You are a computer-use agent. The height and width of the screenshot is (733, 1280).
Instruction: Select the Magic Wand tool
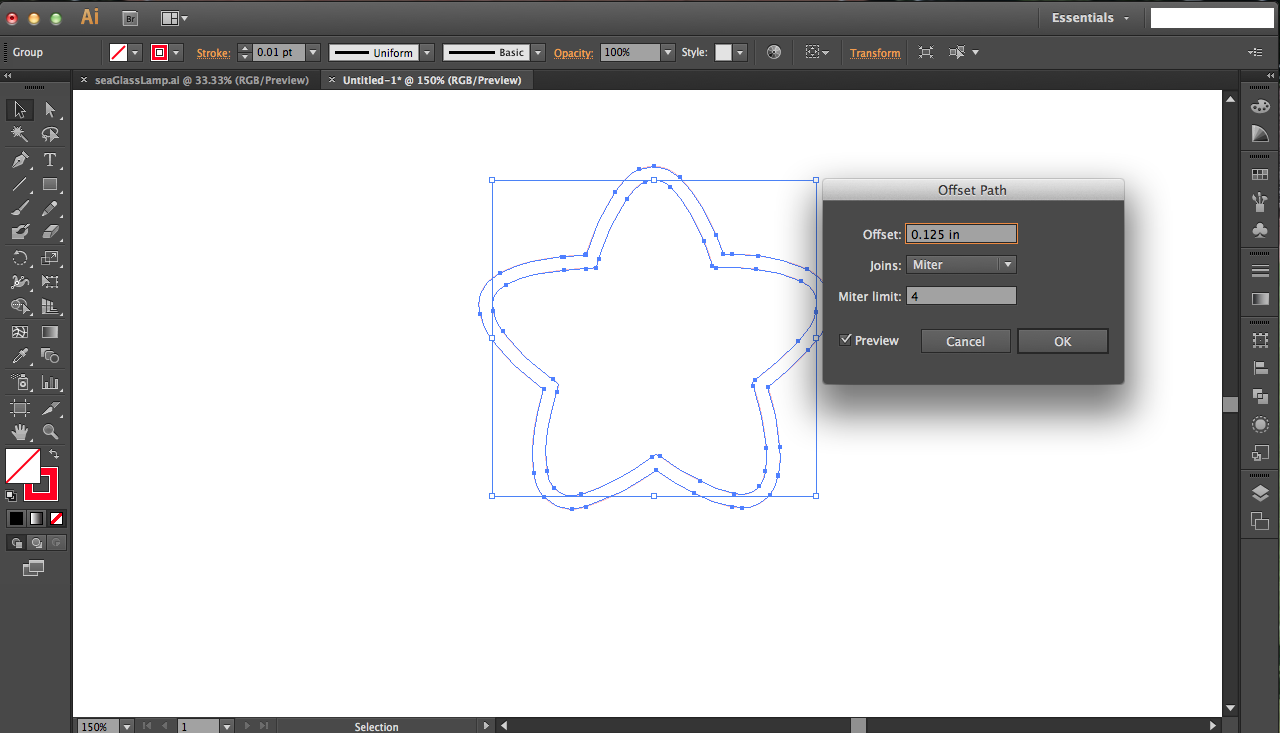pyautogui.click(x=19, y=134)
